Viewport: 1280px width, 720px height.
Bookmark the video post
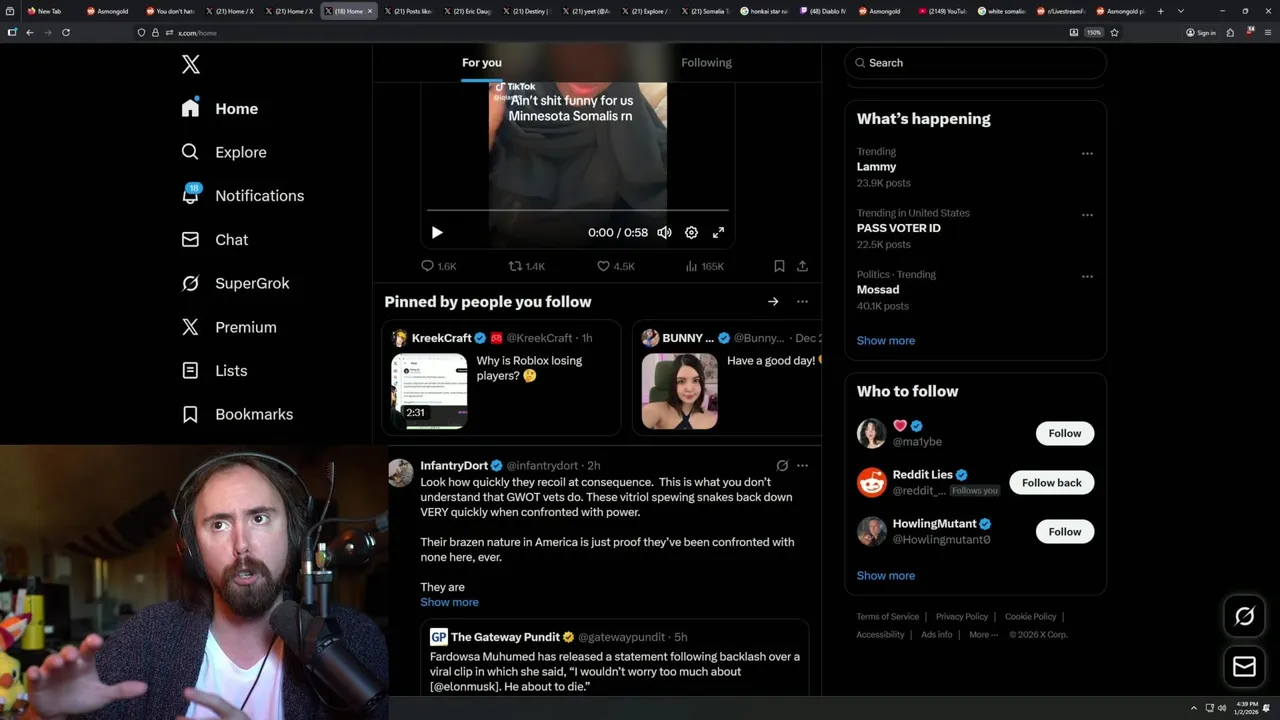coord(779,266)
